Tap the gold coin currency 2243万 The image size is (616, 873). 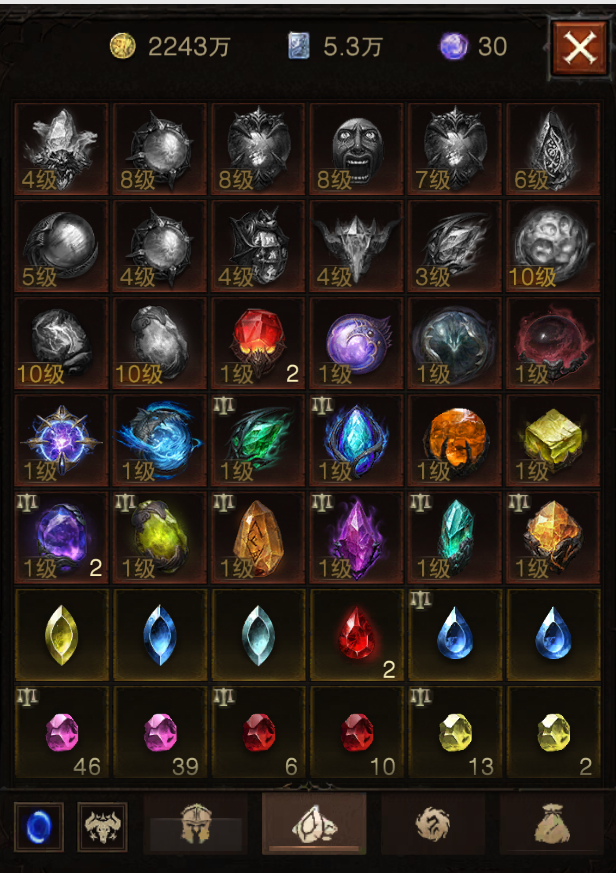point(170,46)
